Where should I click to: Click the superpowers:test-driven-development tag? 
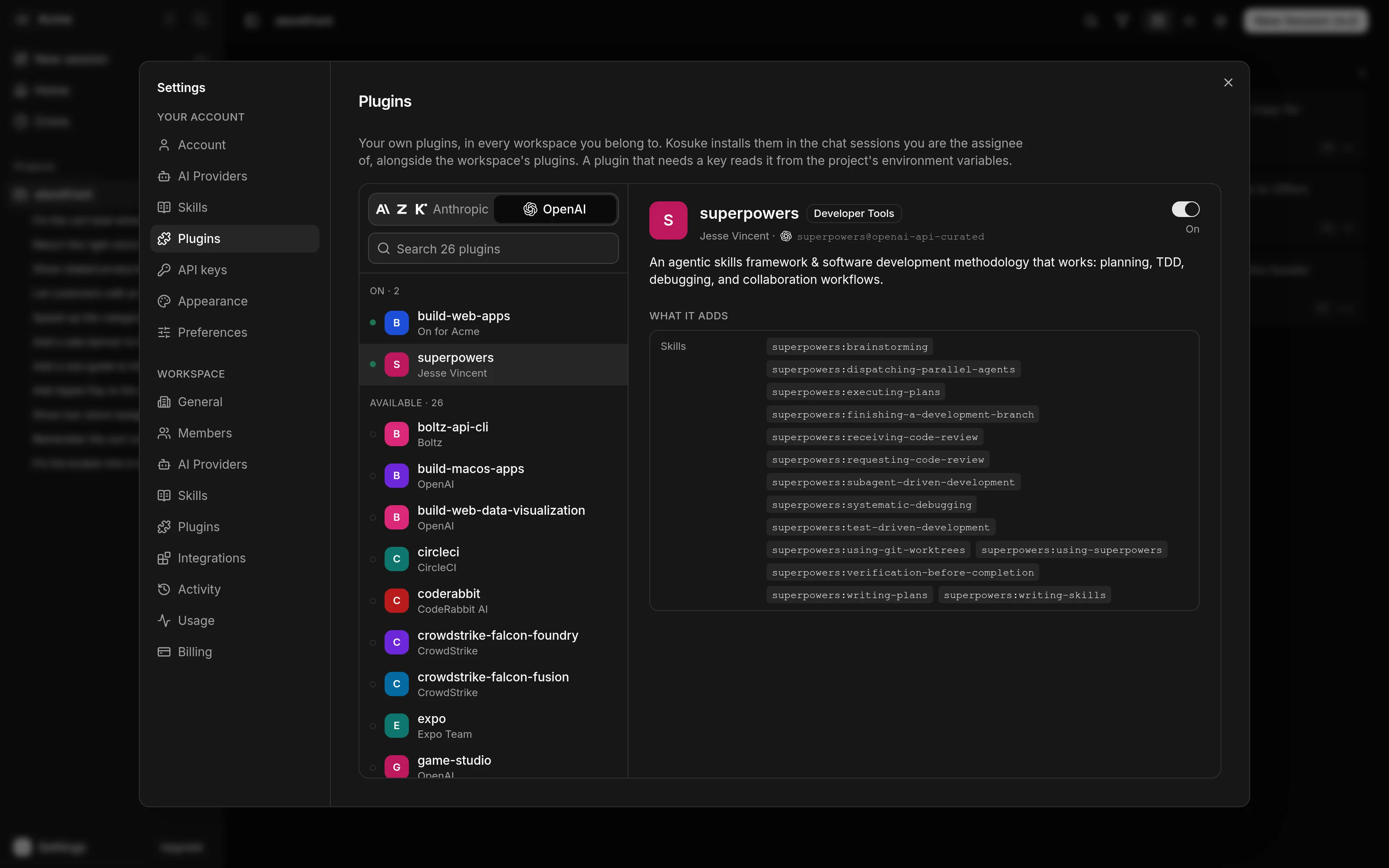coord(880,528)
